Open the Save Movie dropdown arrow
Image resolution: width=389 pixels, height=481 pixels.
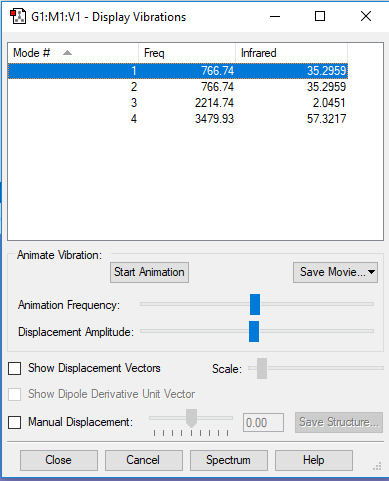(x=371, y=272)
